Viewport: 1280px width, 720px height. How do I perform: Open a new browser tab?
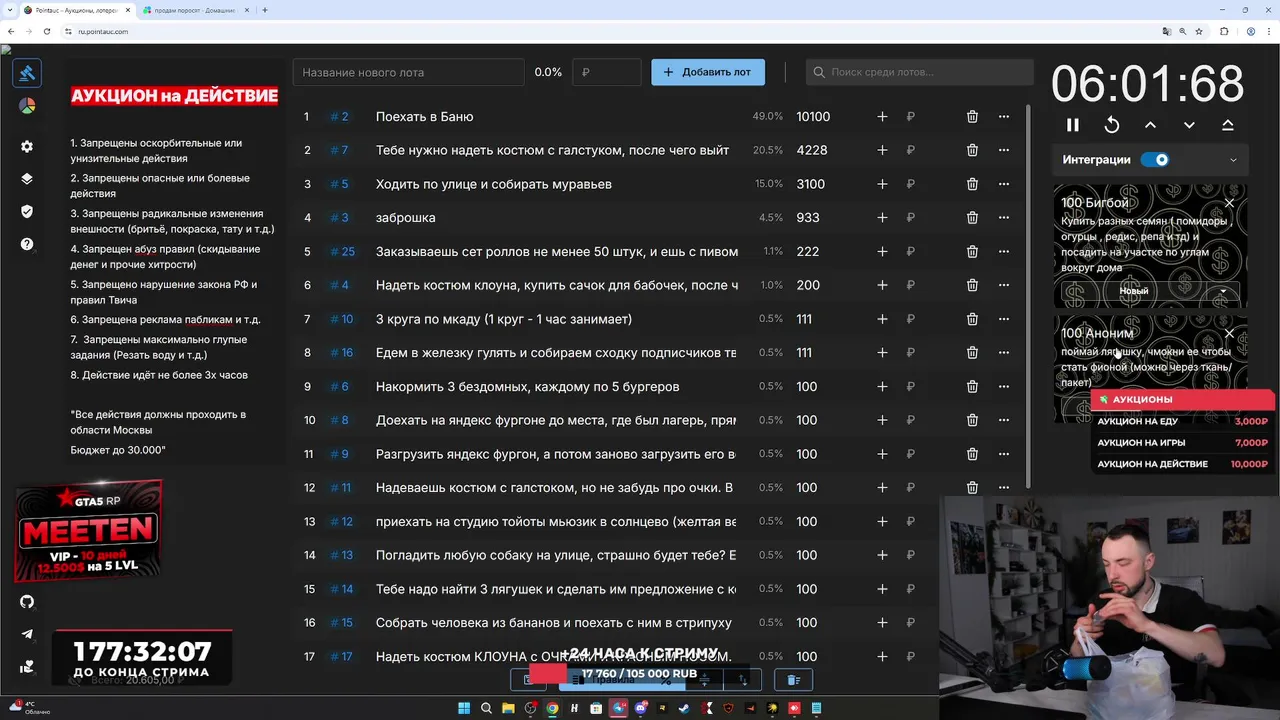[265, 10]
